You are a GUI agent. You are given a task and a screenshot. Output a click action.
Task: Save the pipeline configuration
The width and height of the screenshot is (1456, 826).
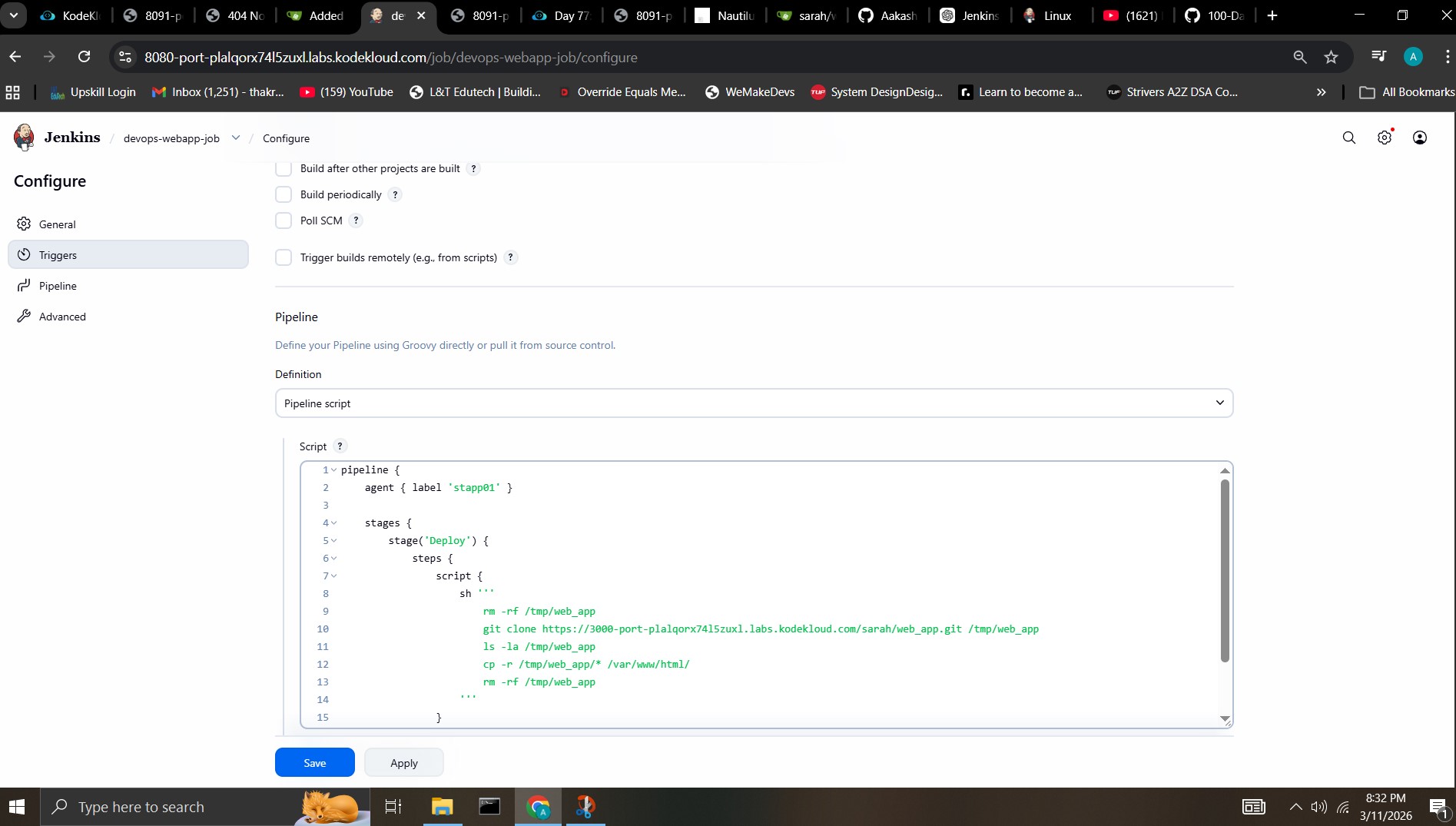pyautogui.click(x=315, y=762)
